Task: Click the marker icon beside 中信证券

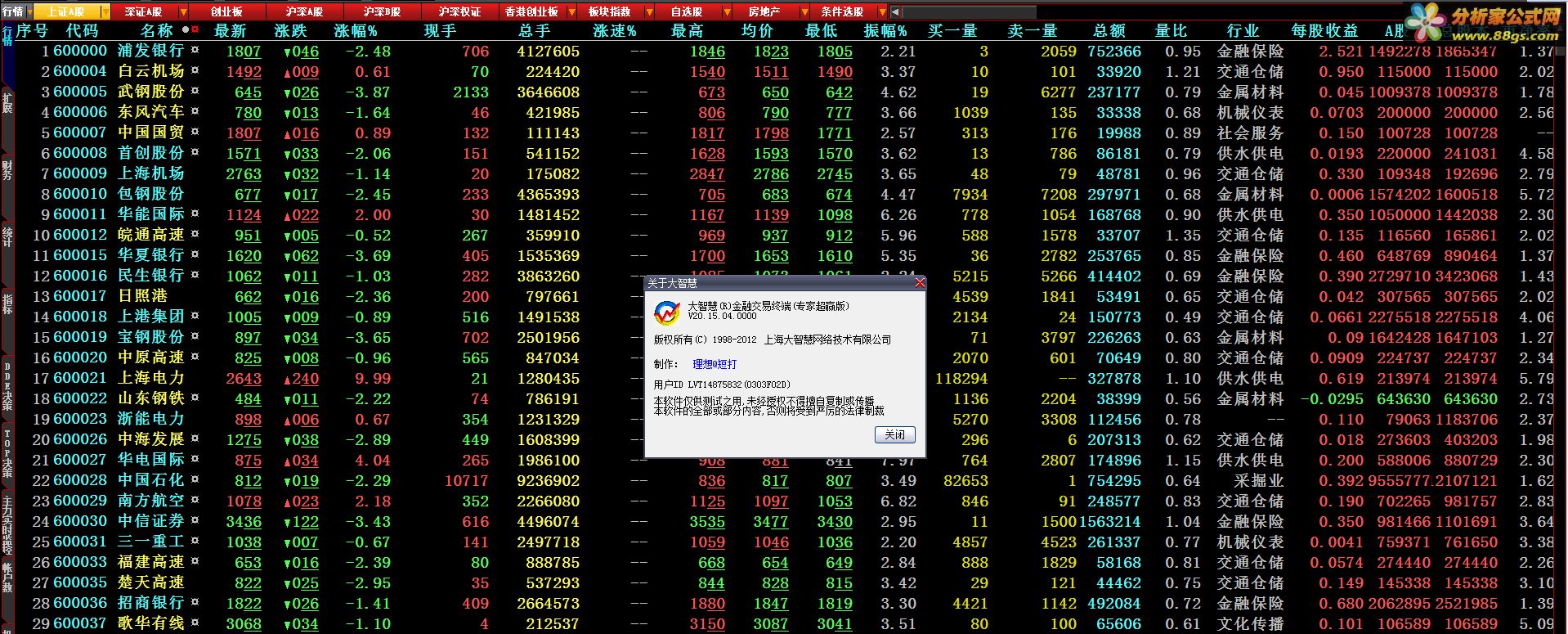Action: [195, 520]
